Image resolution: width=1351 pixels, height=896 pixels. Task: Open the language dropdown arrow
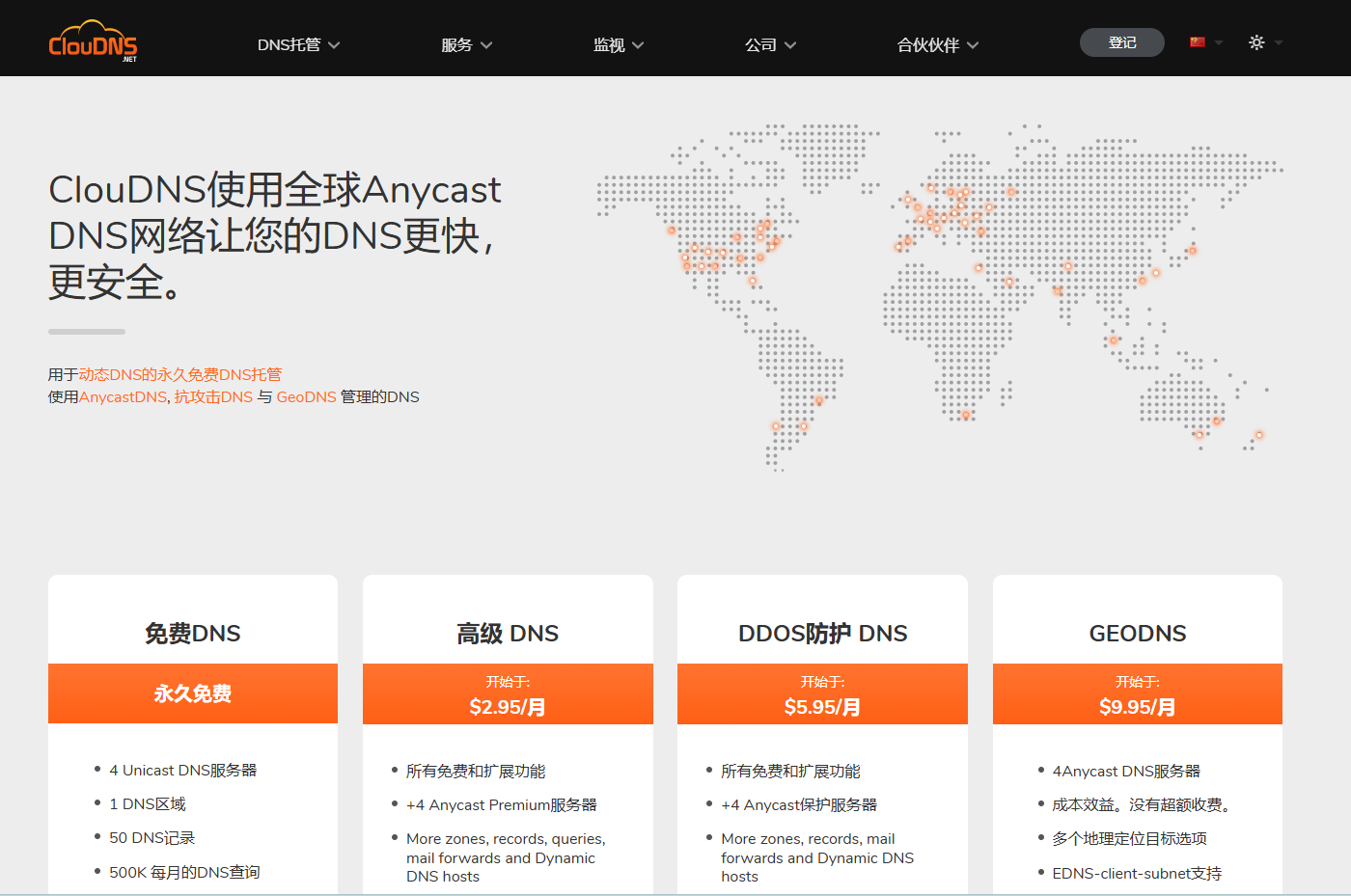point(1219,42)
